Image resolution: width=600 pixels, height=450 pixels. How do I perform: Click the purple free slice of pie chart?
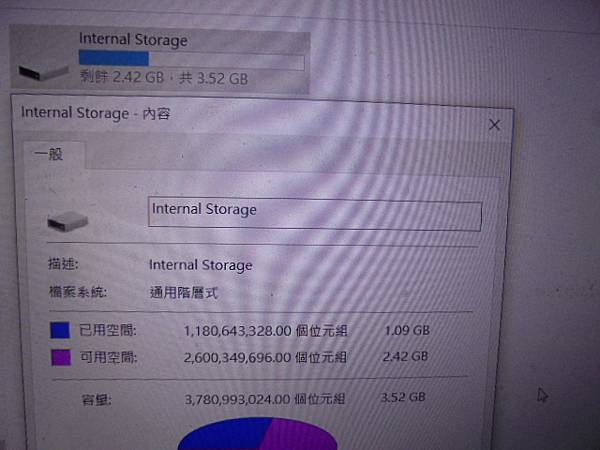click(302, 436)
